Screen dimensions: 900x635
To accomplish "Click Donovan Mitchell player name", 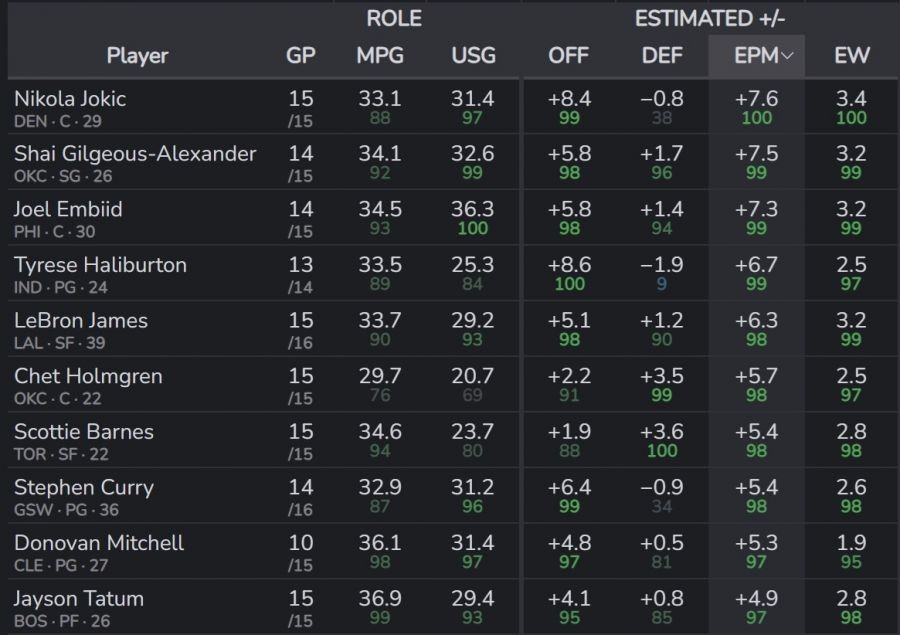I will tap(99, 543).
